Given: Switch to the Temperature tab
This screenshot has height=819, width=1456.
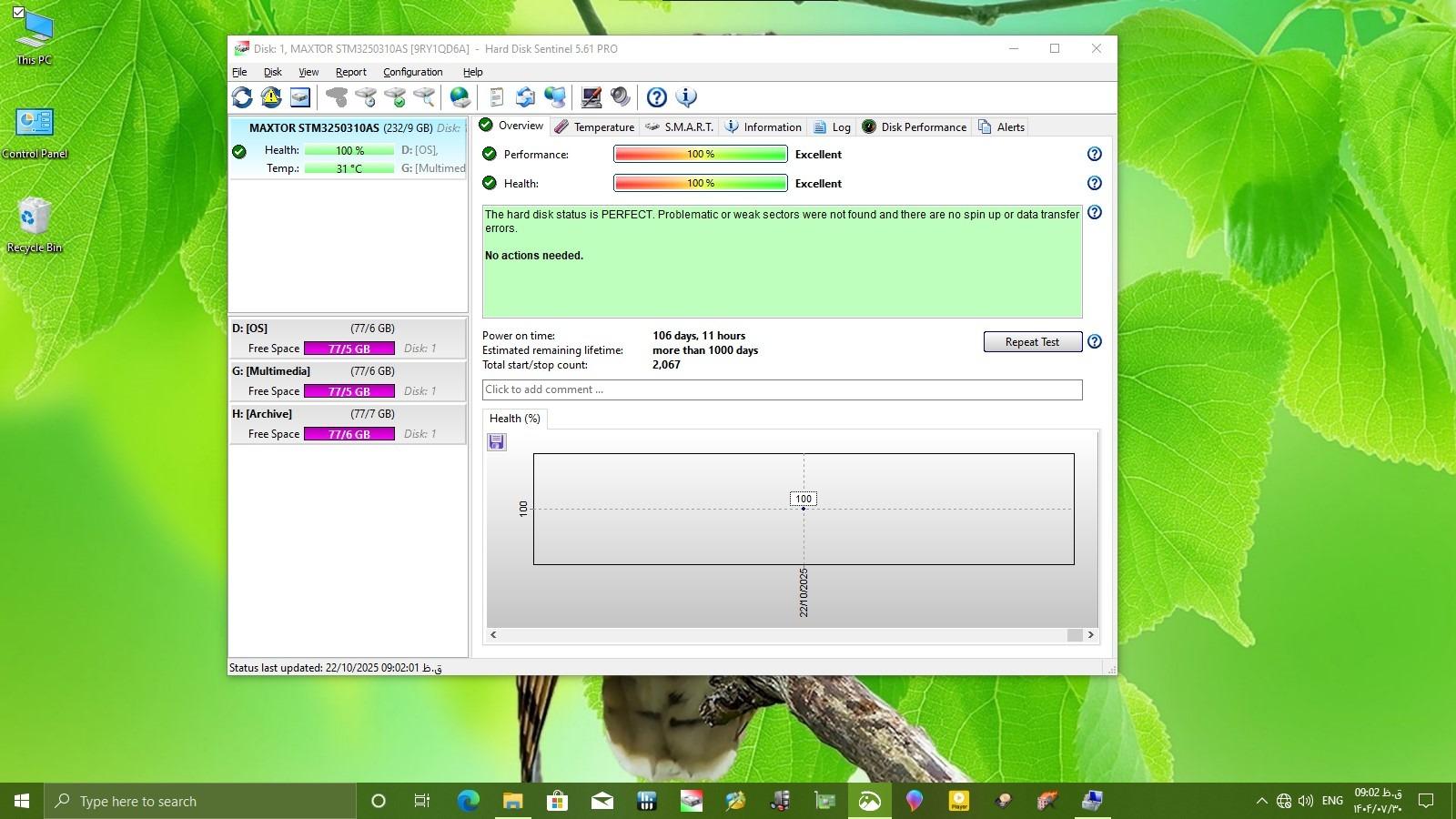Looking at the screenshot, I should pos(595,127).
